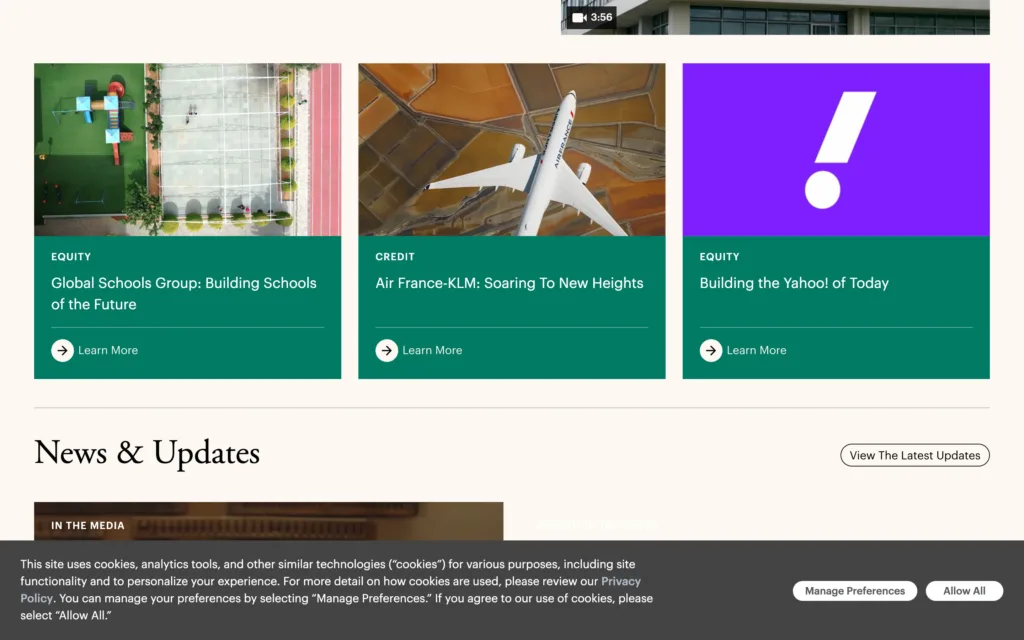Click View The Latest Updates button
1024x640 pixels.
point(915,455)
